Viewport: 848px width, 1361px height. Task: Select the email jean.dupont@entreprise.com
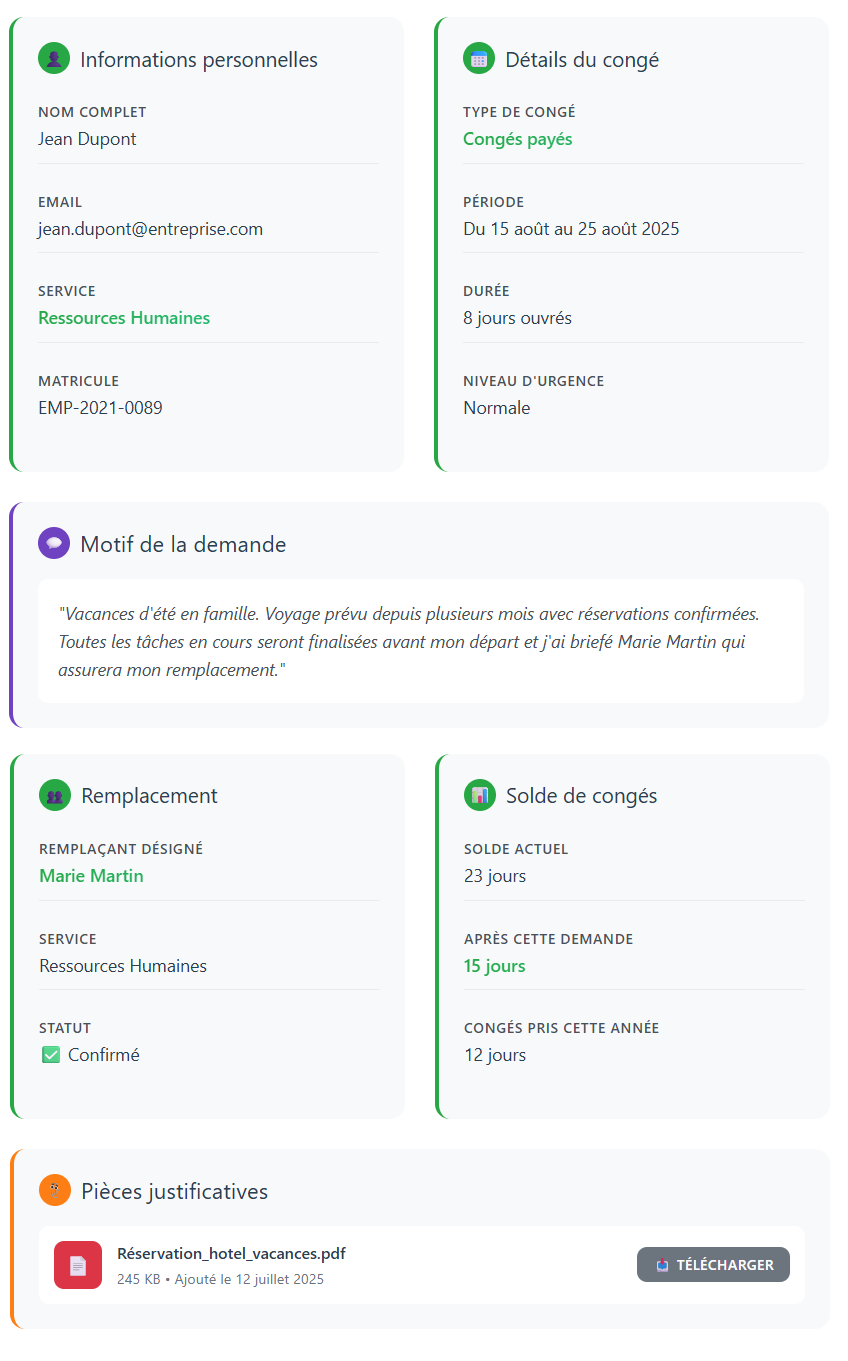coord(150,229)
